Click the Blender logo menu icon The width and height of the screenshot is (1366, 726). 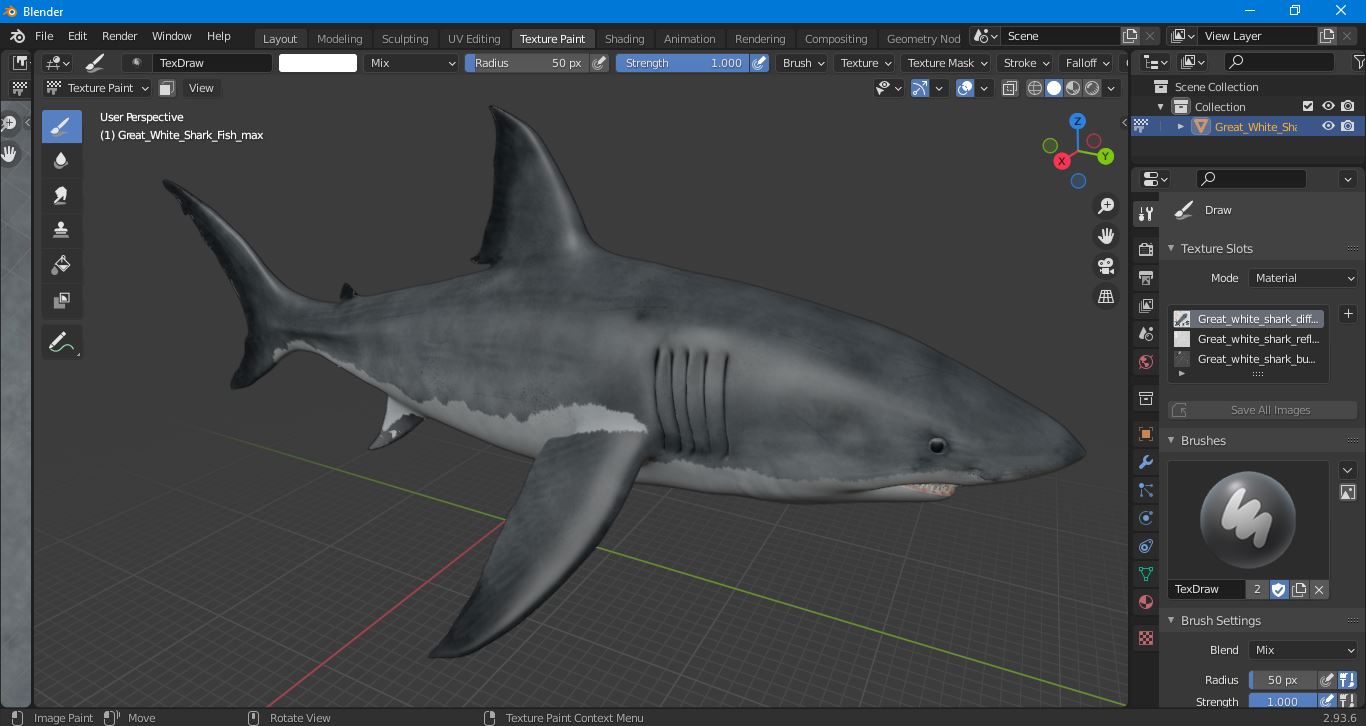point(17,36)
